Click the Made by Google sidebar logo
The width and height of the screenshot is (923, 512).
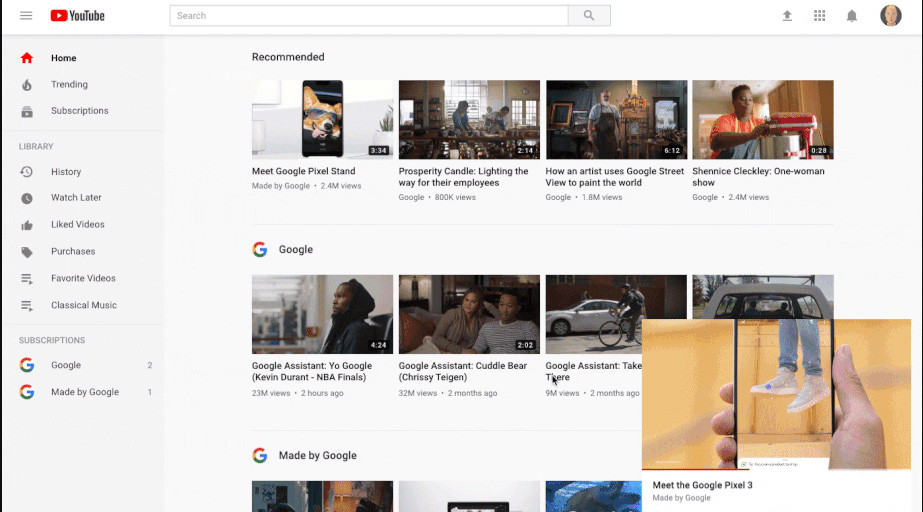point(26,392)
